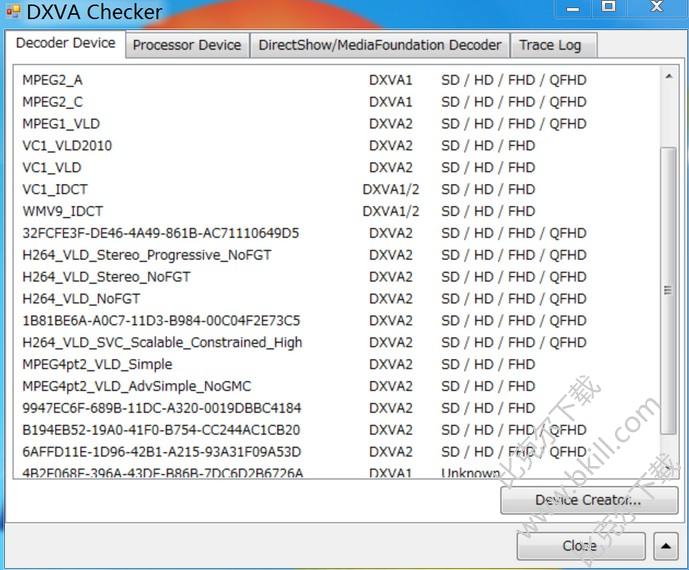Select the H264_VLD_Stereo_Progressive_NoFGT row
Image resolution: width=689 pixels, height=570 pixels.
[337, 255]
